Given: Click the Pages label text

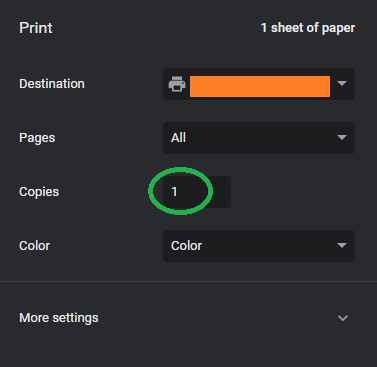Looking at the screenshot, I should [37, 138].
